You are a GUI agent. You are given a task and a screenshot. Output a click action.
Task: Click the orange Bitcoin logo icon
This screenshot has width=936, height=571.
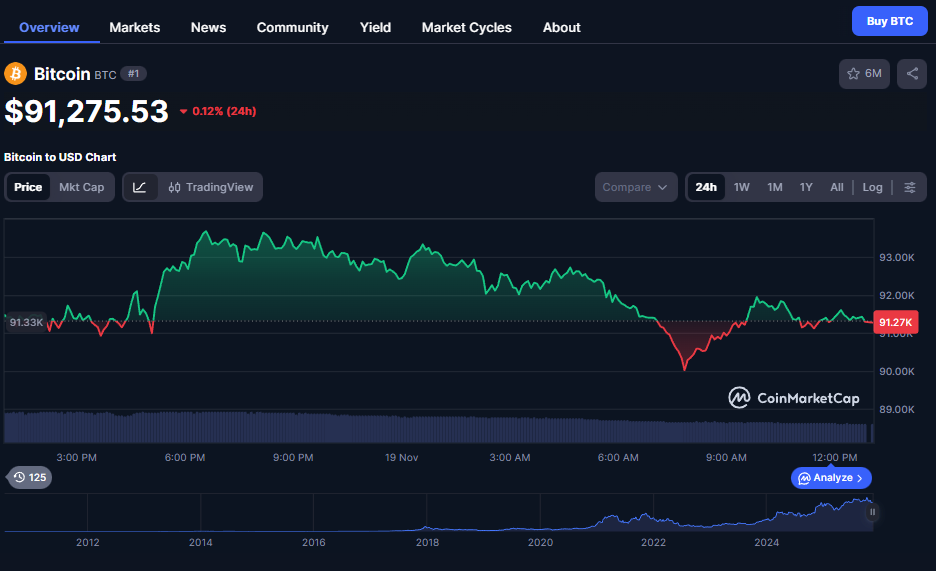pos(16,74)
